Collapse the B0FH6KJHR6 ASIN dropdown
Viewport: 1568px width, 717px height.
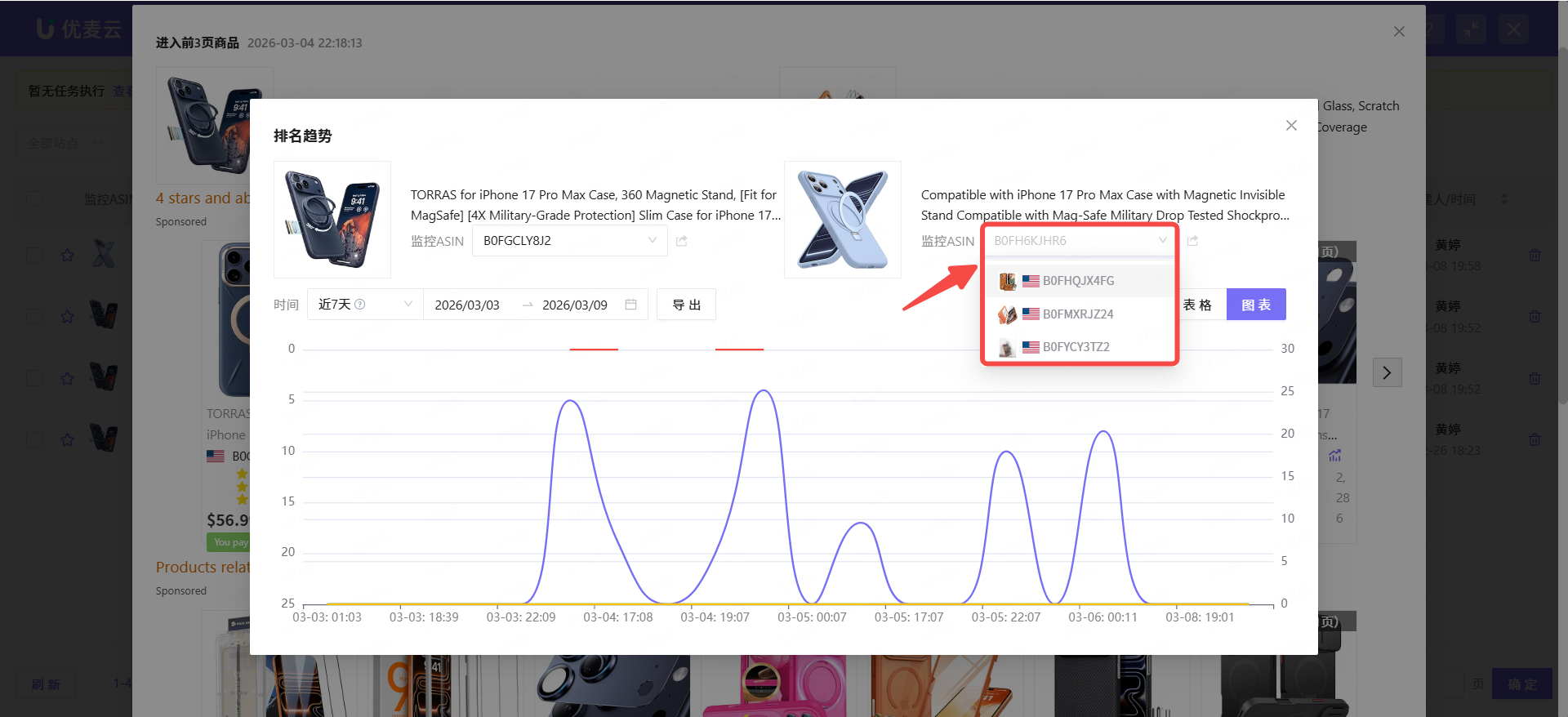pyautogui.click(x=1161, y=241)
